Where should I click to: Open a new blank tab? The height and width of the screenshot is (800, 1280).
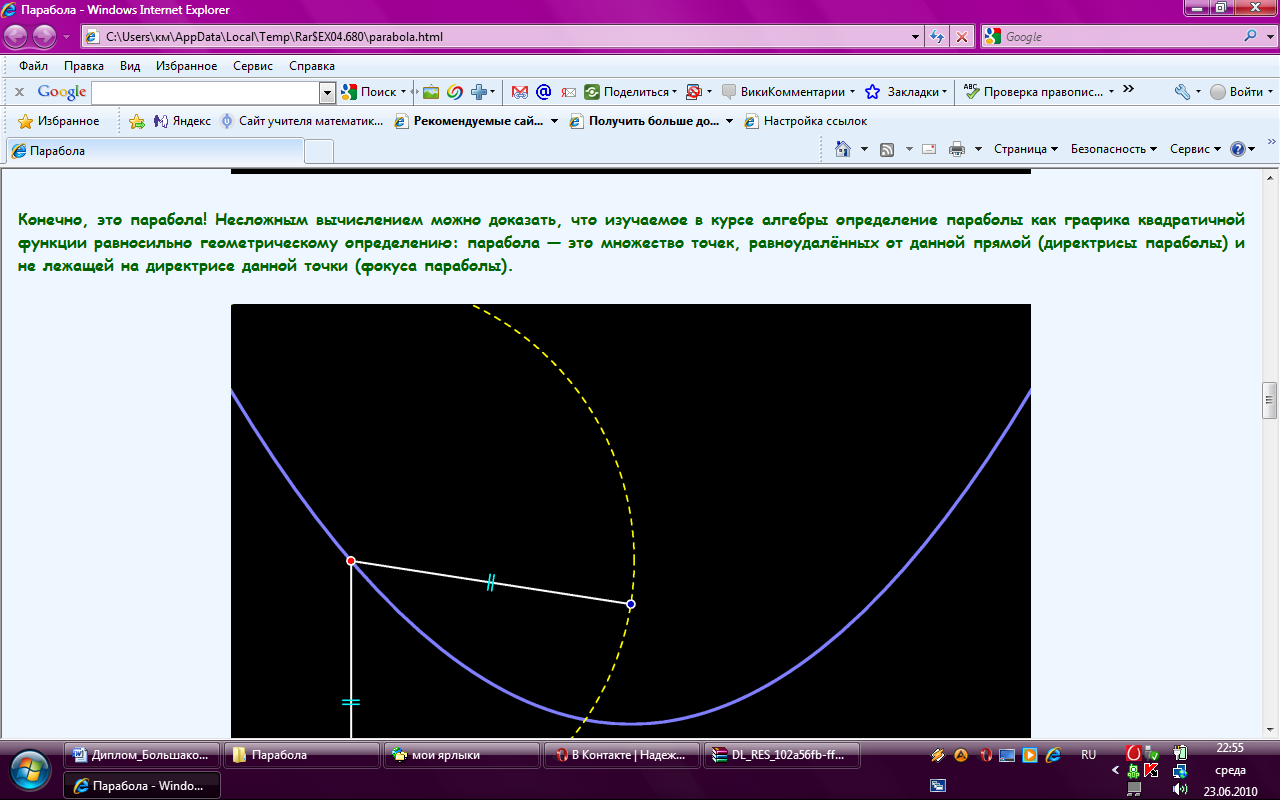coord(319,151)
